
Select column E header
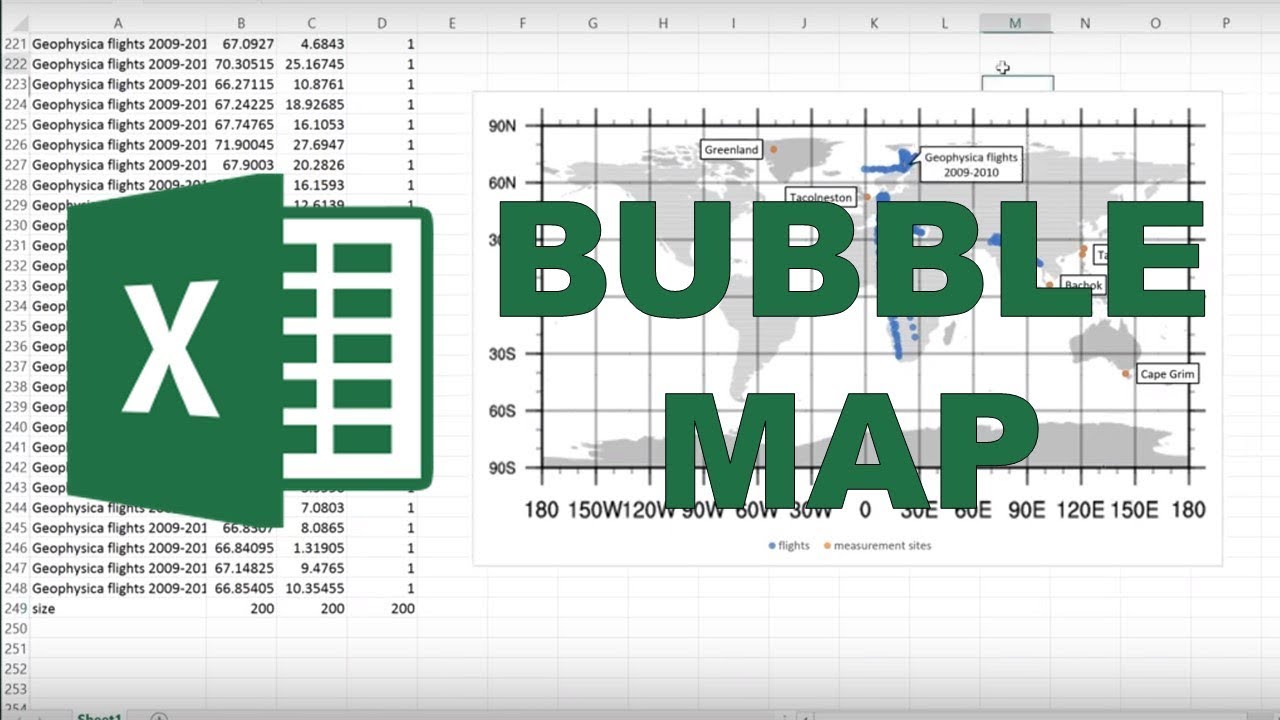pos(452,23)
